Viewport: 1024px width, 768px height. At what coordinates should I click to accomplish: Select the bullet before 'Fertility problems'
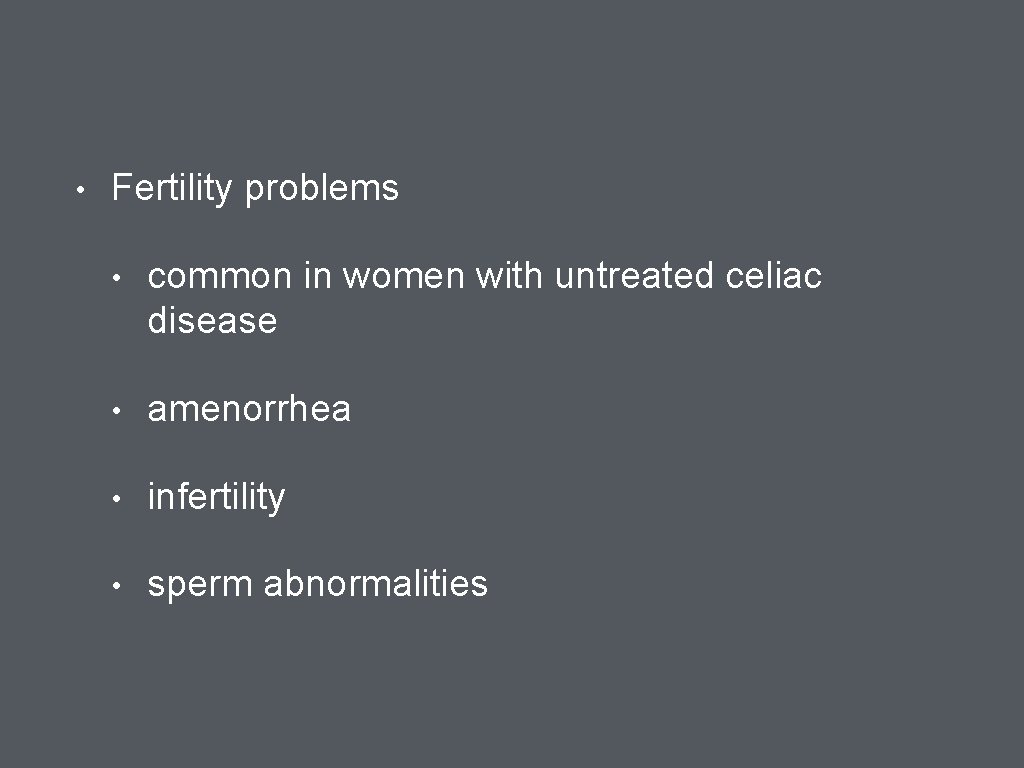[80, 190]
